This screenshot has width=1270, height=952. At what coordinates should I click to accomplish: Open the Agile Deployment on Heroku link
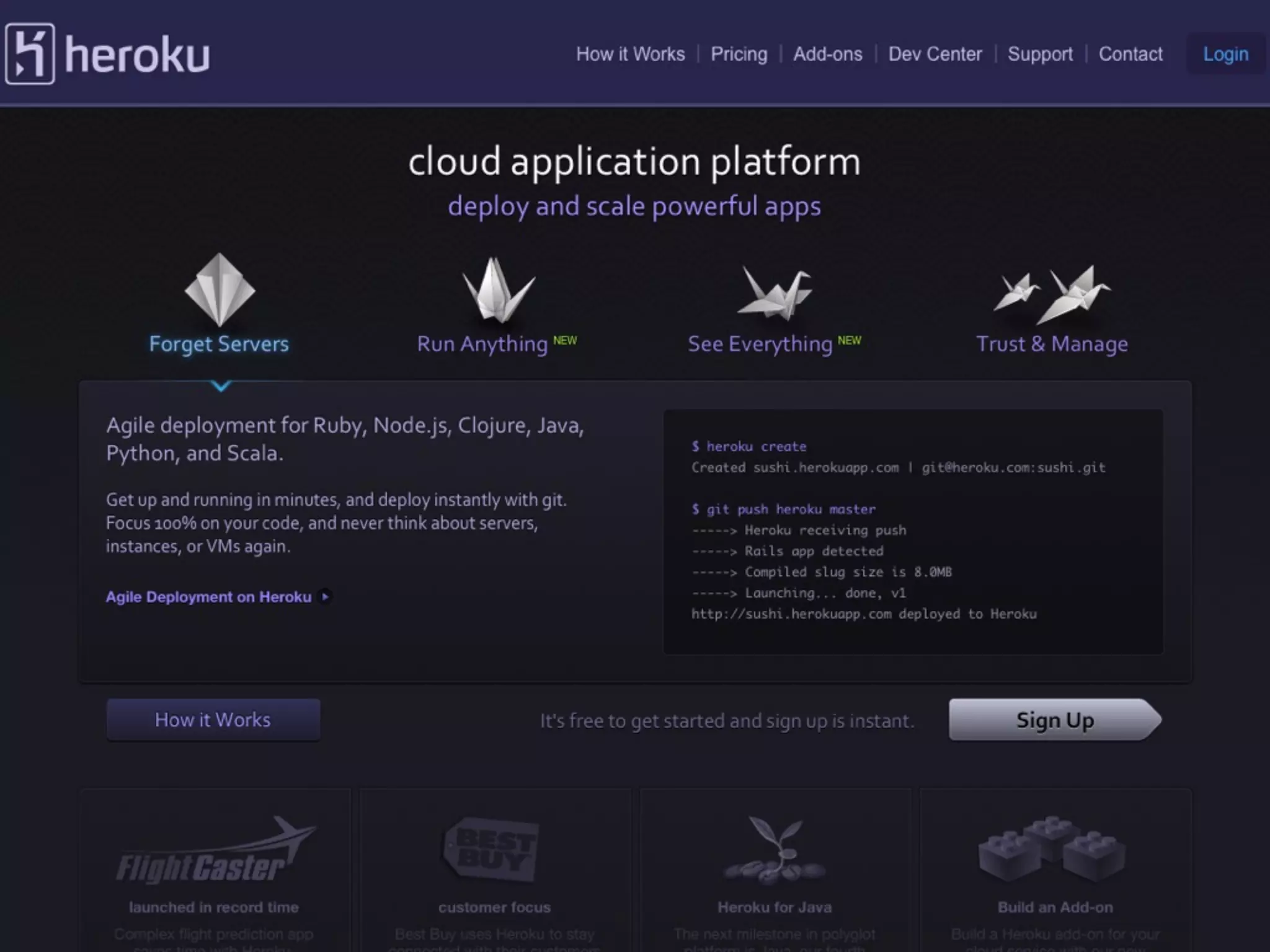[x=208, y=597]
